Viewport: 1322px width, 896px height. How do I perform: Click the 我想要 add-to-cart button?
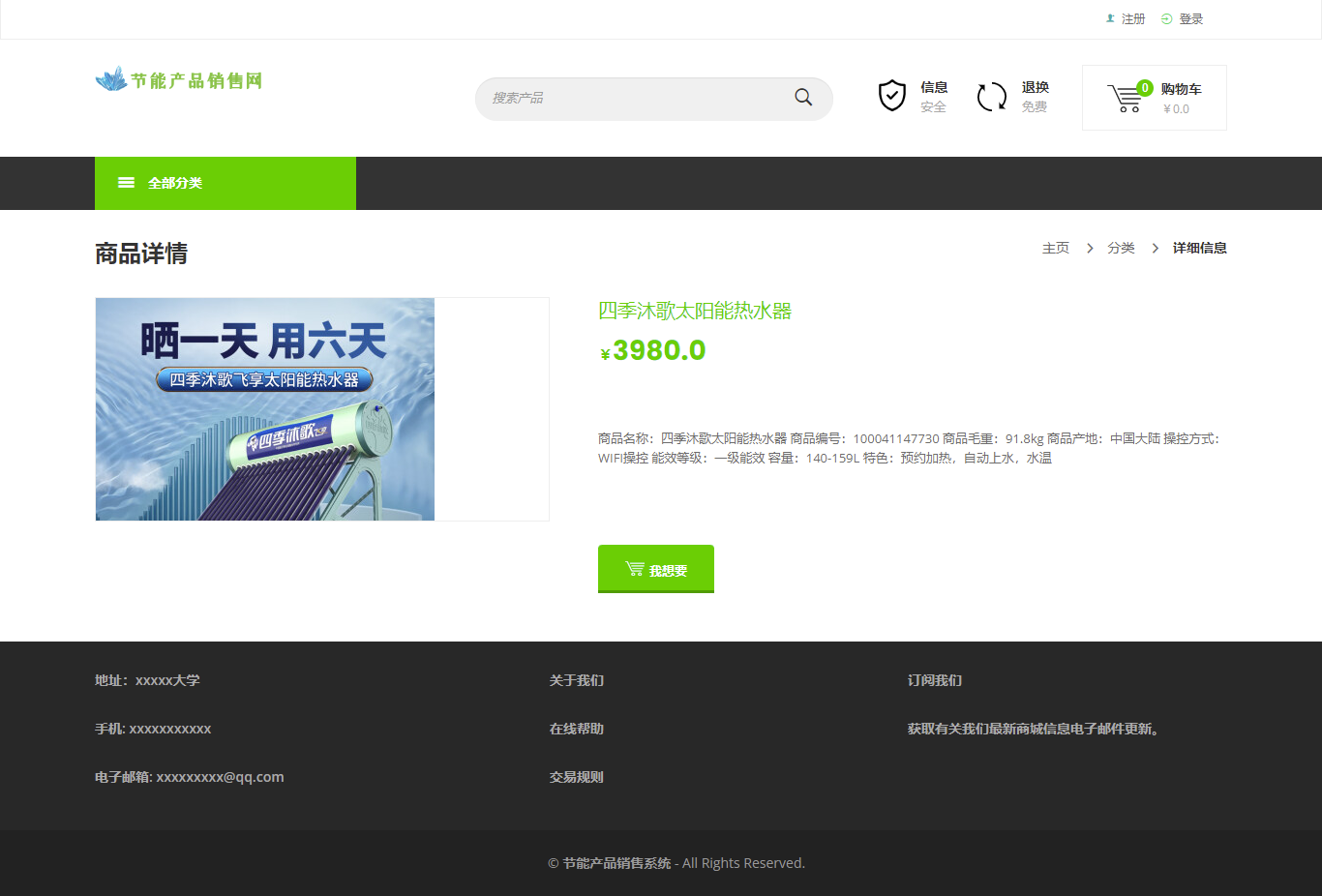[656, 569]
